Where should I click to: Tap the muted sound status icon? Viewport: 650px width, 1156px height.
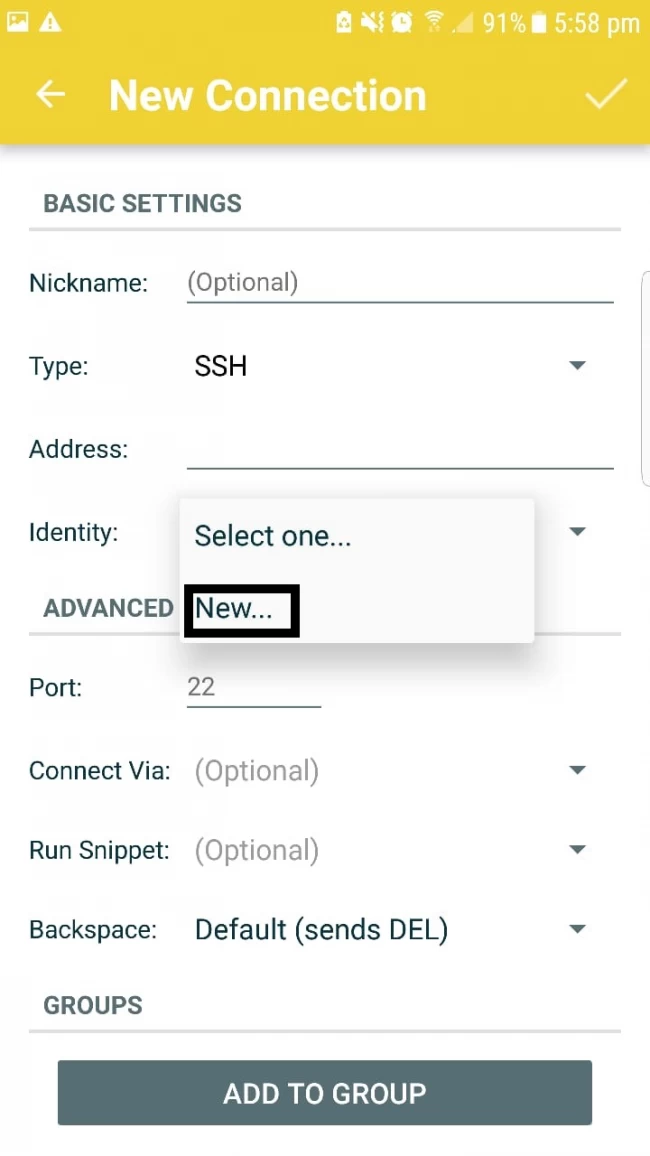click(371, 23)
